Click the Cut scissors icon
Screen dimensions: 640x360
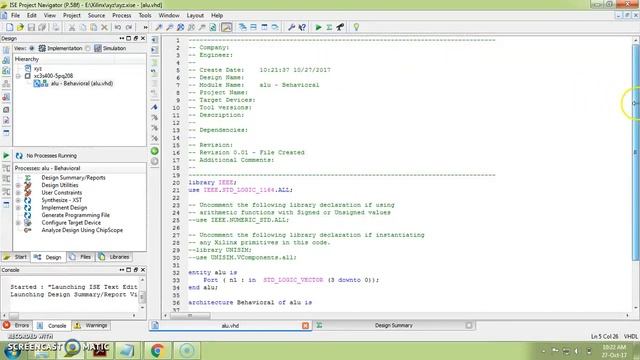point(71,27)
